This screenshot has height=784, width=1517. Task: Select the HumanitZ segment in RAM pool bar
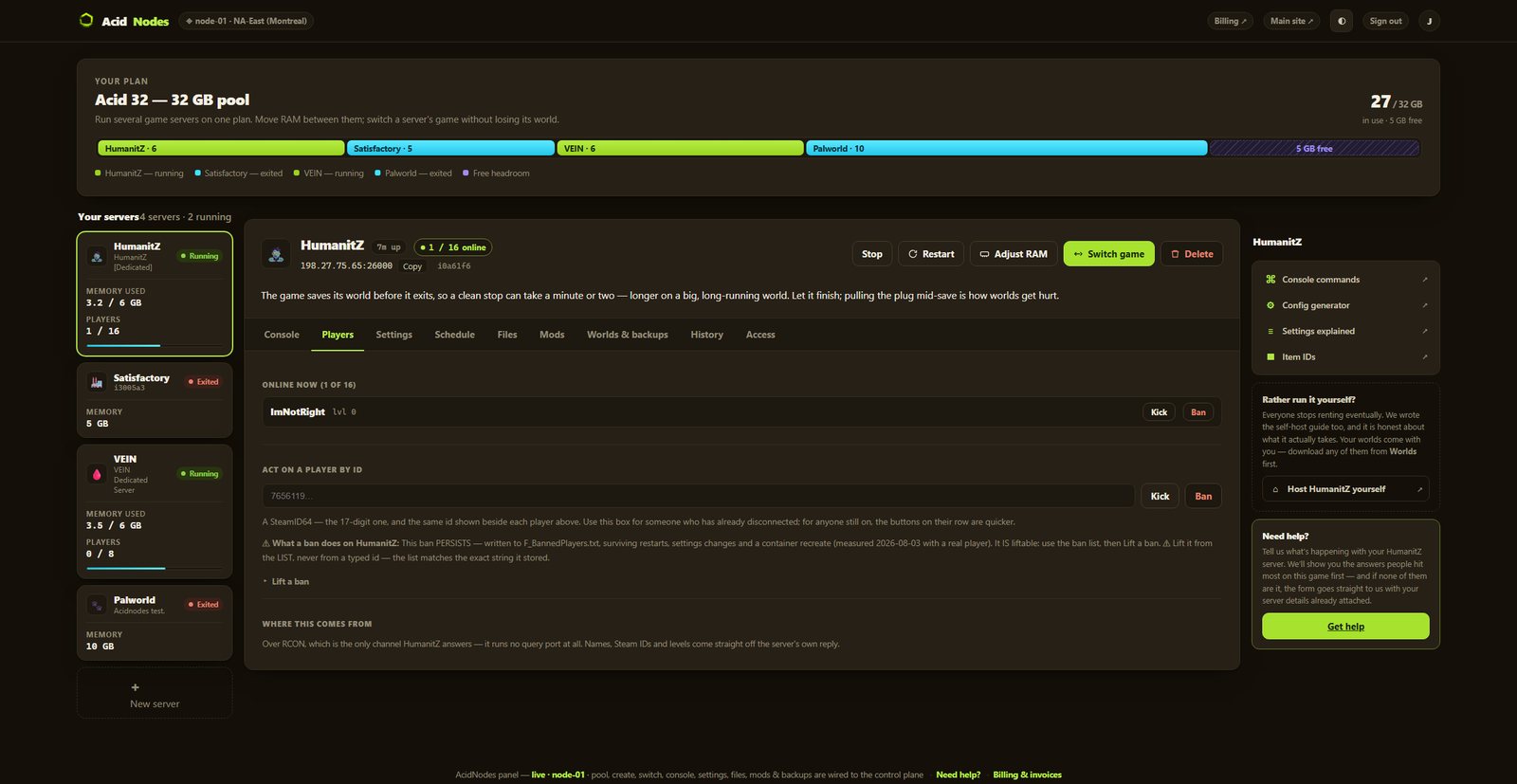tap(221, 148)
